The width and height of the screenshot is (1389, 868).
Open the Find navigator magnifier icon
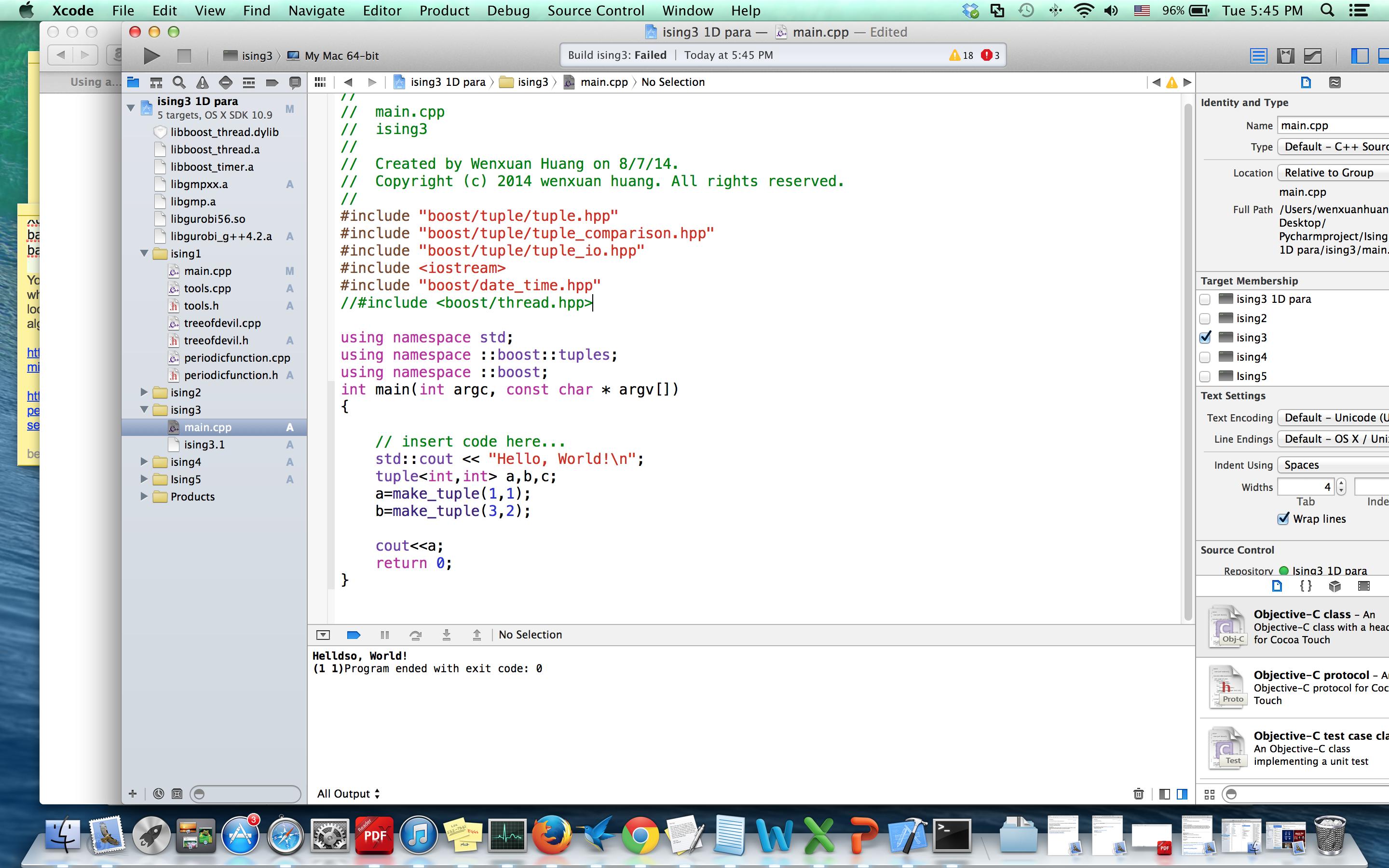tap(179, 82)
